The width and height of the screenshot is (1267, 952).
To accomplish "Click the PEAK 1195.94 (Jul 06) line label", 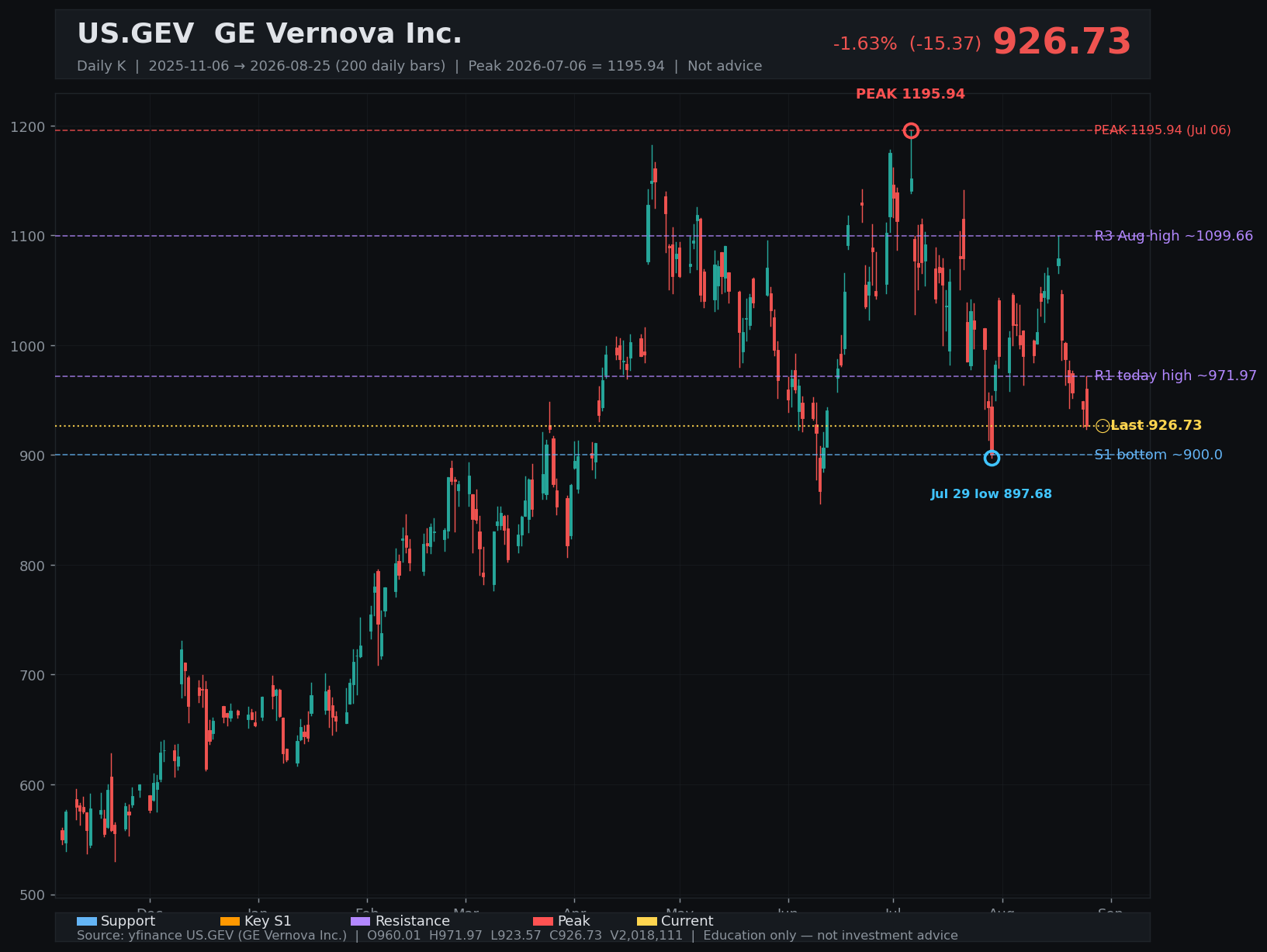I will pyautogui.click(x=1162, y=130).
